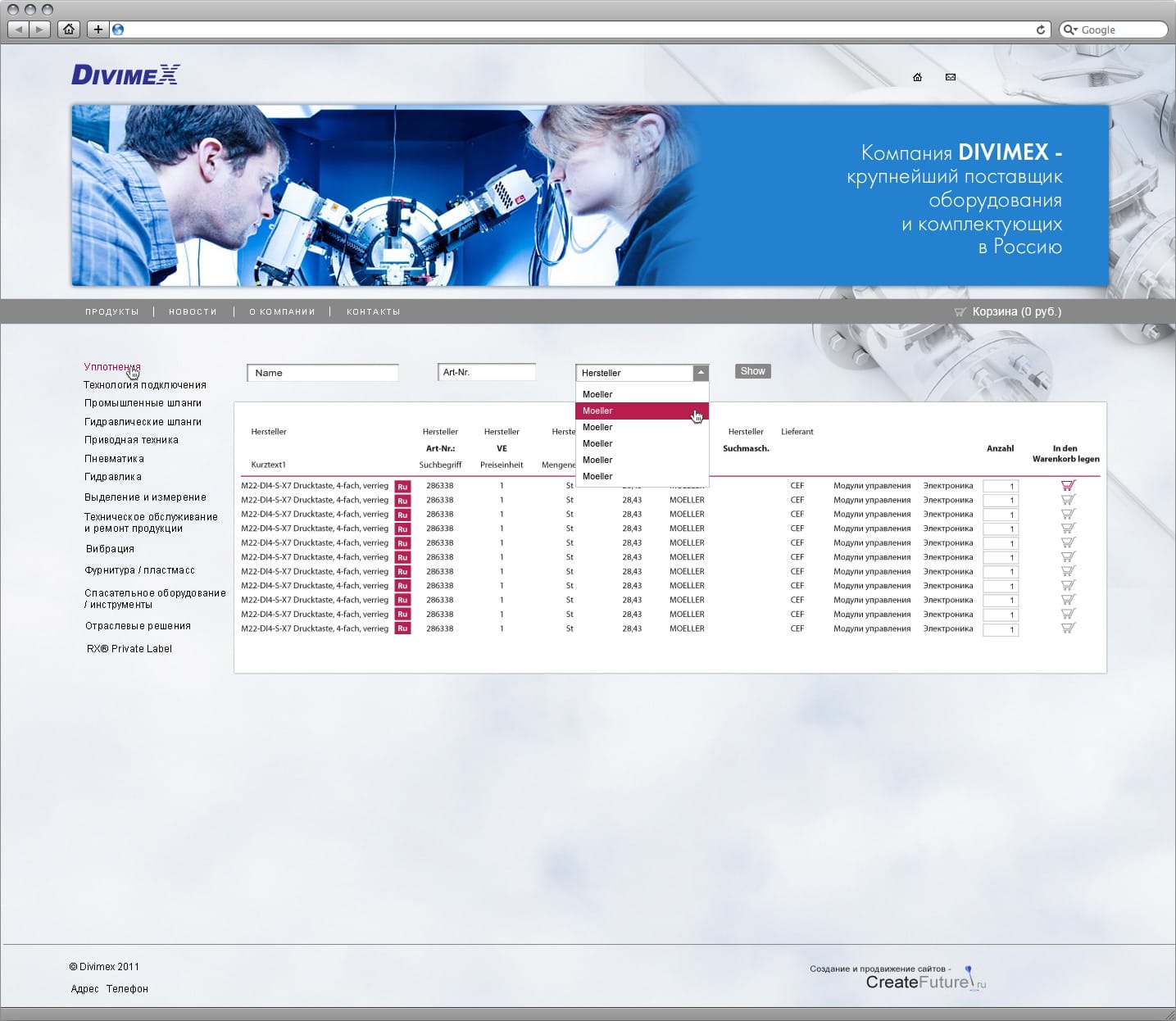Viewport: 1176px width, 1021px height.
Task: Click Техническое обслуживание и ремонт продукции
Action: [151, 523]
